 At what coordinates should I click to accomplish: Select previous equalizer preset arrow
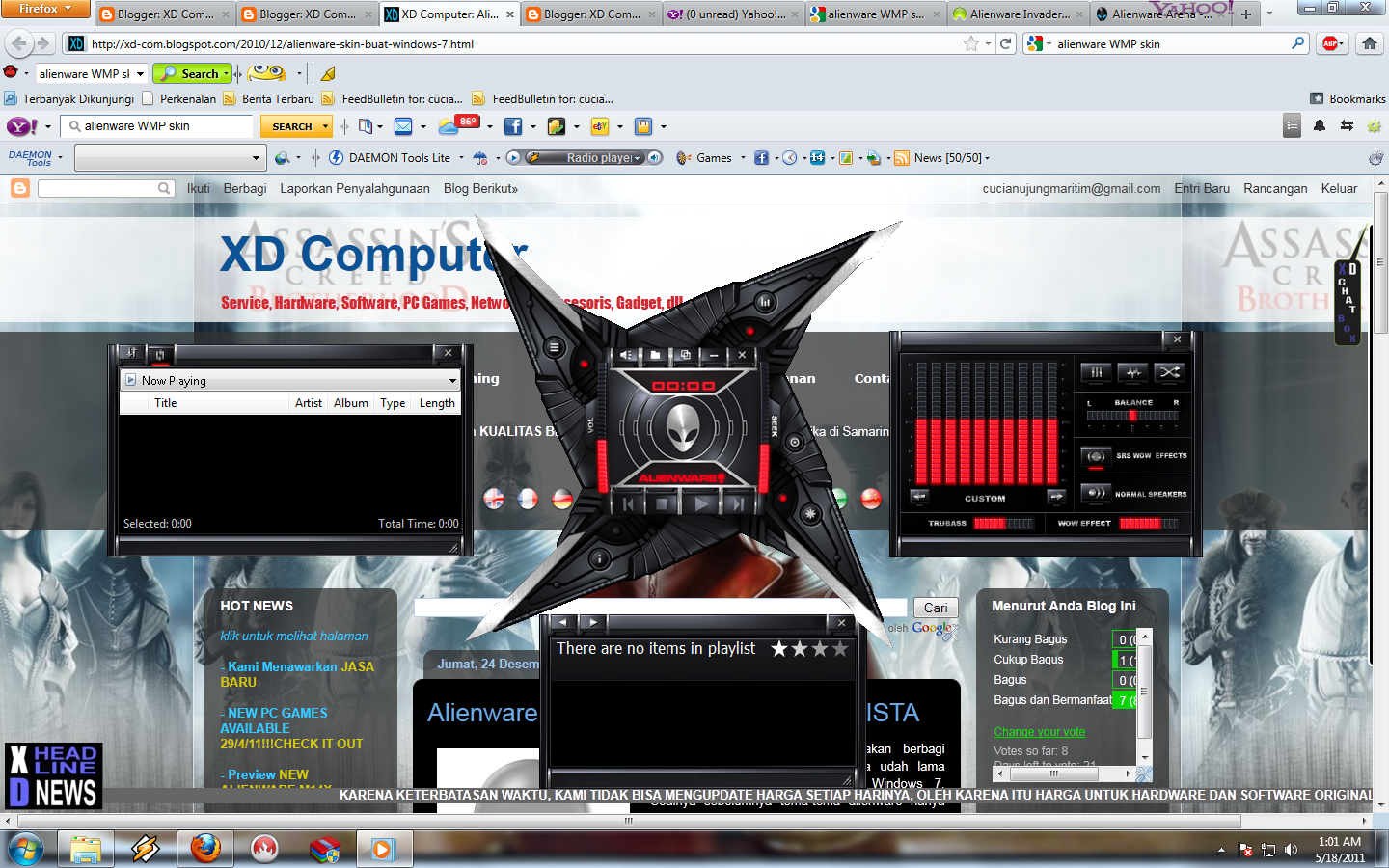coord(919,497)
